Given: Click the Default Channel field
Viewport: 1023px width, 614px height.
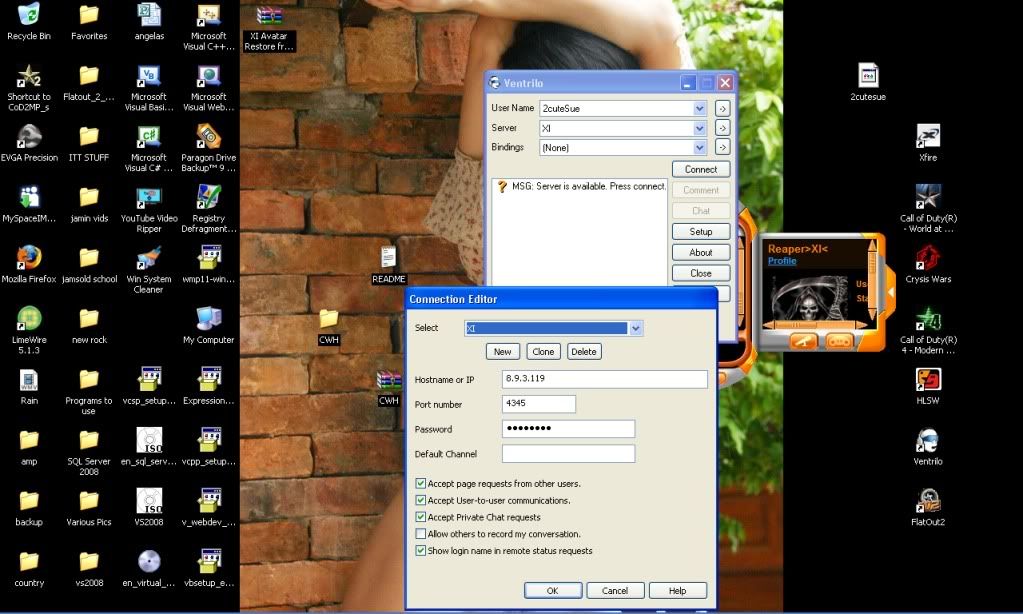Looking at the screenshot, I should (x=568, y=453).
